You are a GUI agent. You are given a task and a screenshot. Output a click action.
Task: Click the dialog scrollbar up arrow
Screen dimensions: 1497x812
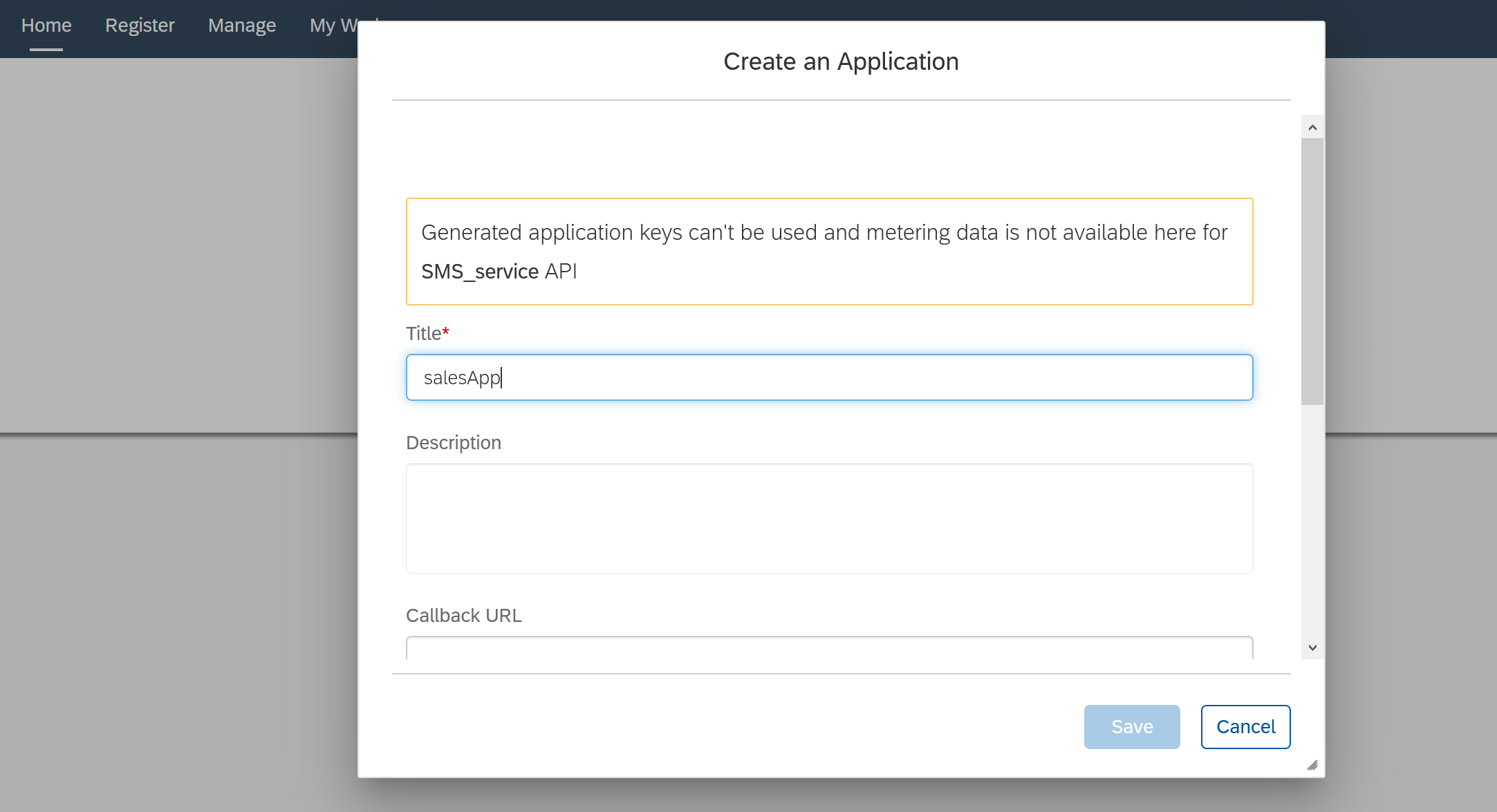coord(1312,127)
